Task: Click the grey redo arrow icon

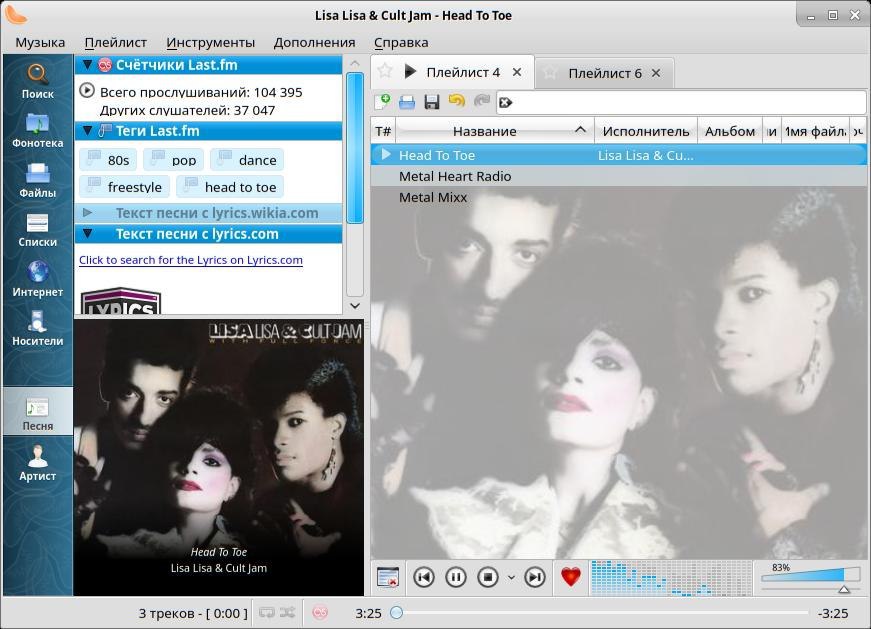Action: click(482, 101)
